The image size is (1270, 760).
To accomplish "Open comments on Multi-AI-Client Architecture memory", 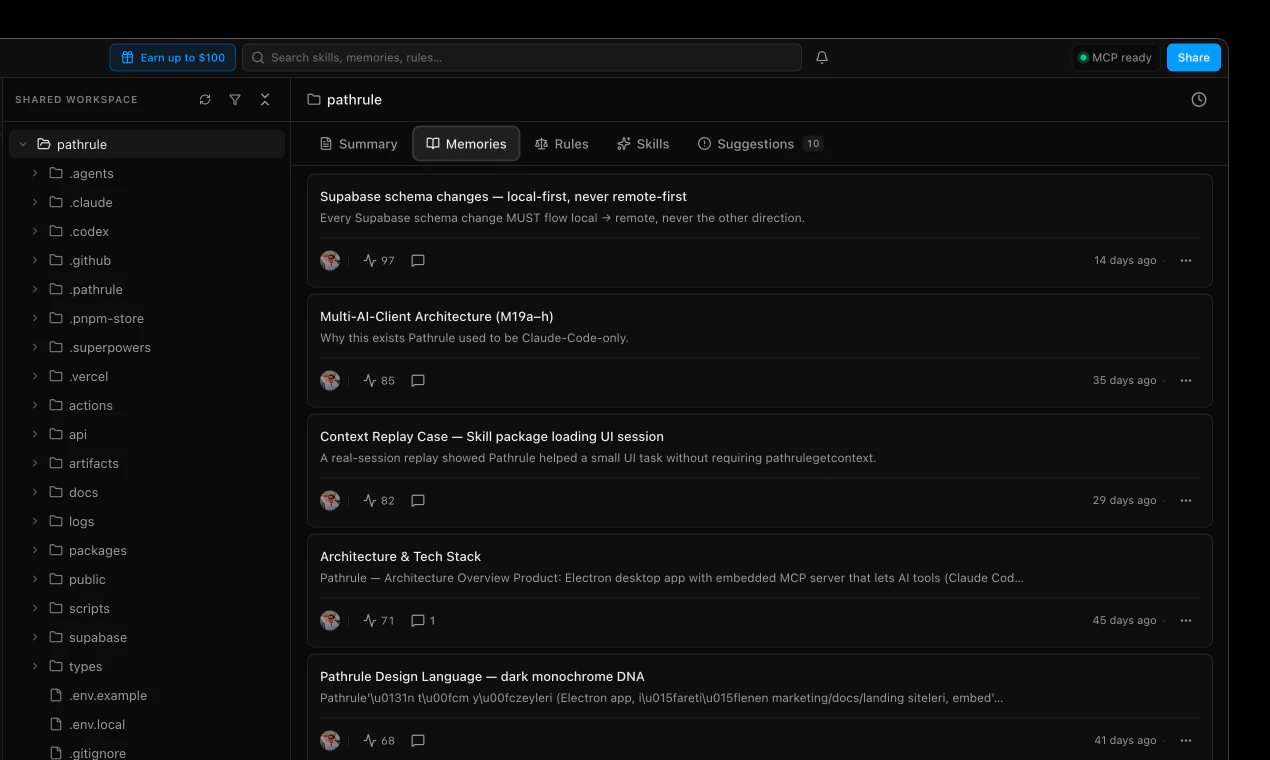I will (x=418, y=381).
